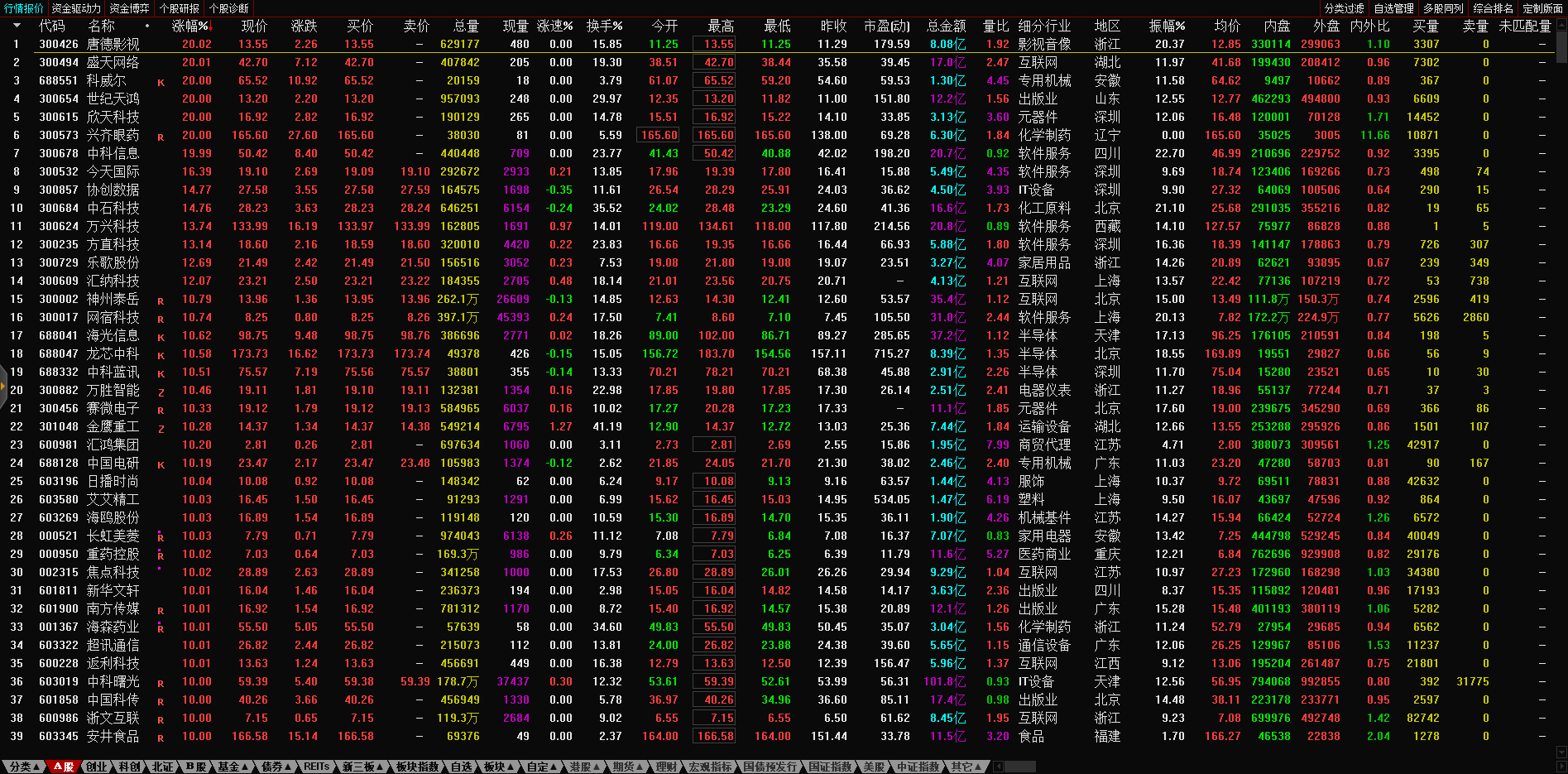The width and height of the screenshot is (1568, 774).
Task: Open the column header dropdown triangle
Action: [x=16, y=26]
